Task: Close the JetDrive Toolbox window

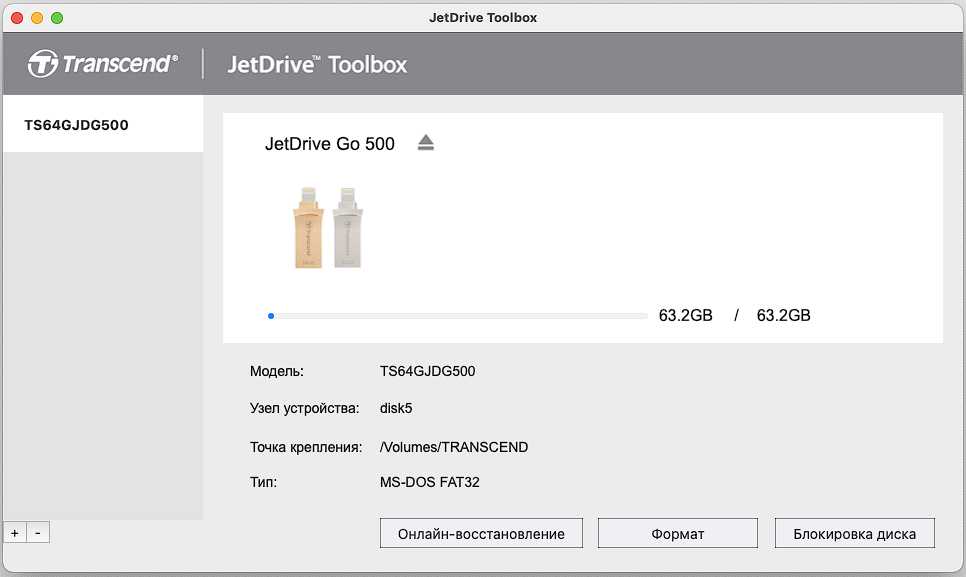Action: [17, 18]
